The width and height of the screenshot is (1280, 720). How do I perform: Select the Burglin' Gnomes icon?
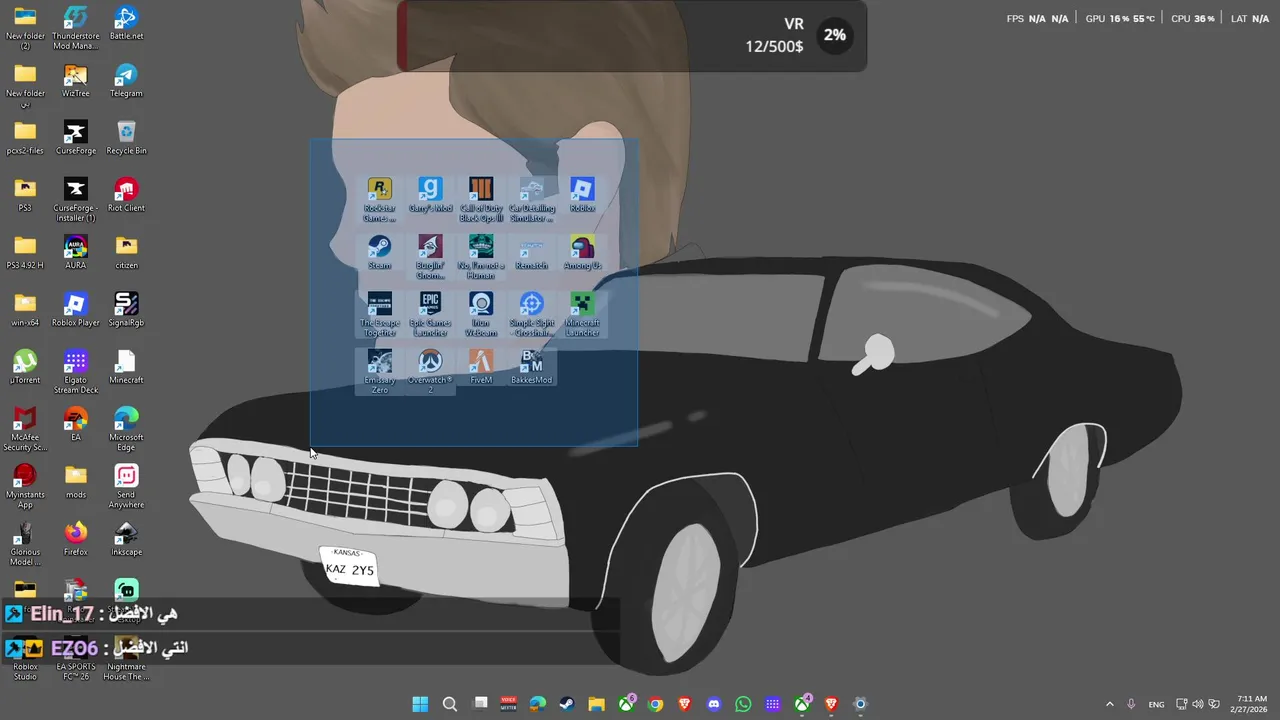tap(430, 257)
